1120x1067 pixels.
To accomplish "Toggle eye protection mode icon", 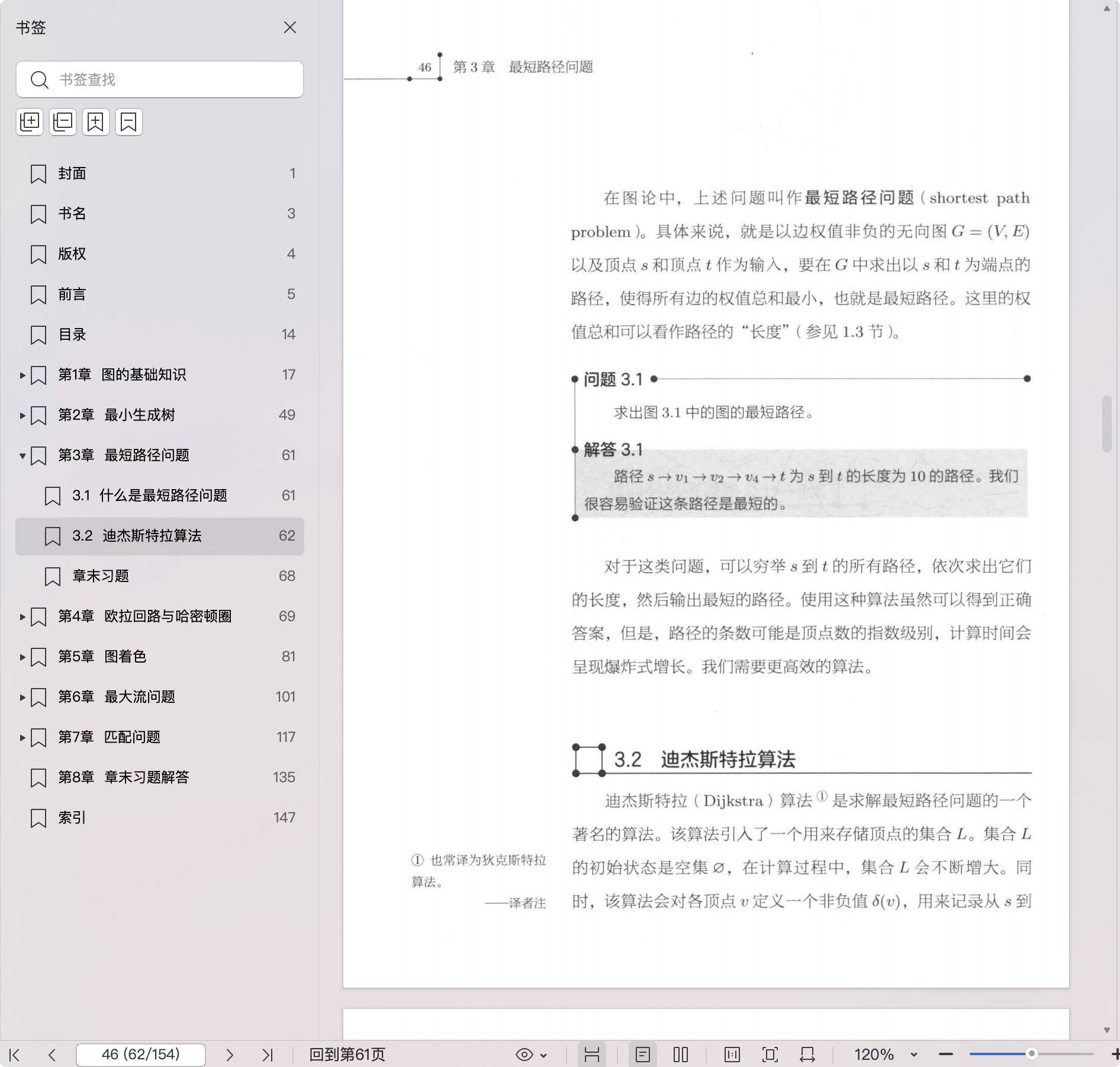I will coord(524,1055).
